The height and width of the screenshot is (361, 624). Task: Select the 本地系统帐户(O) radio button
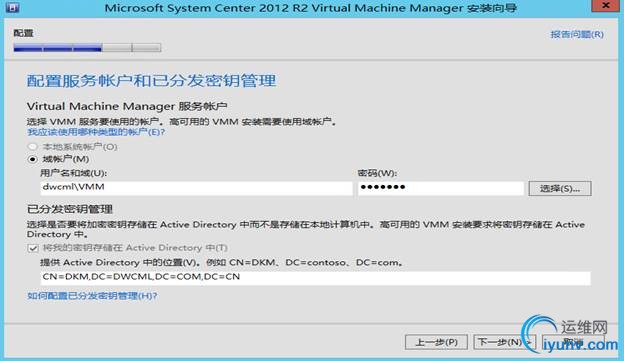pyautogui.click(x=33, y=147)
